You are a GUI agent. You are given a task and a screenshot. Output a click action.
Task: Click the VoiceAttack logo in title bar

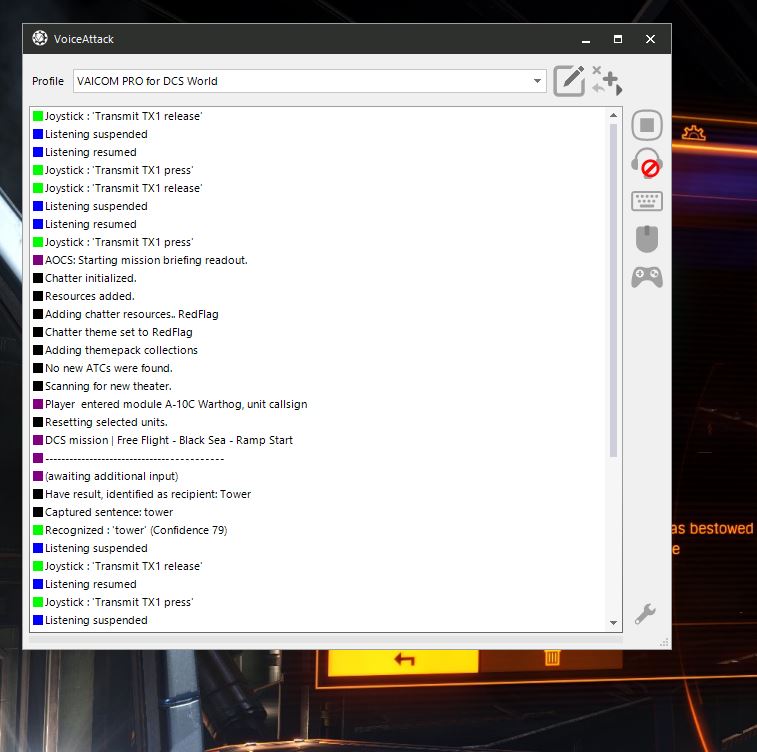pyautogui.click(x=40, y=38)
